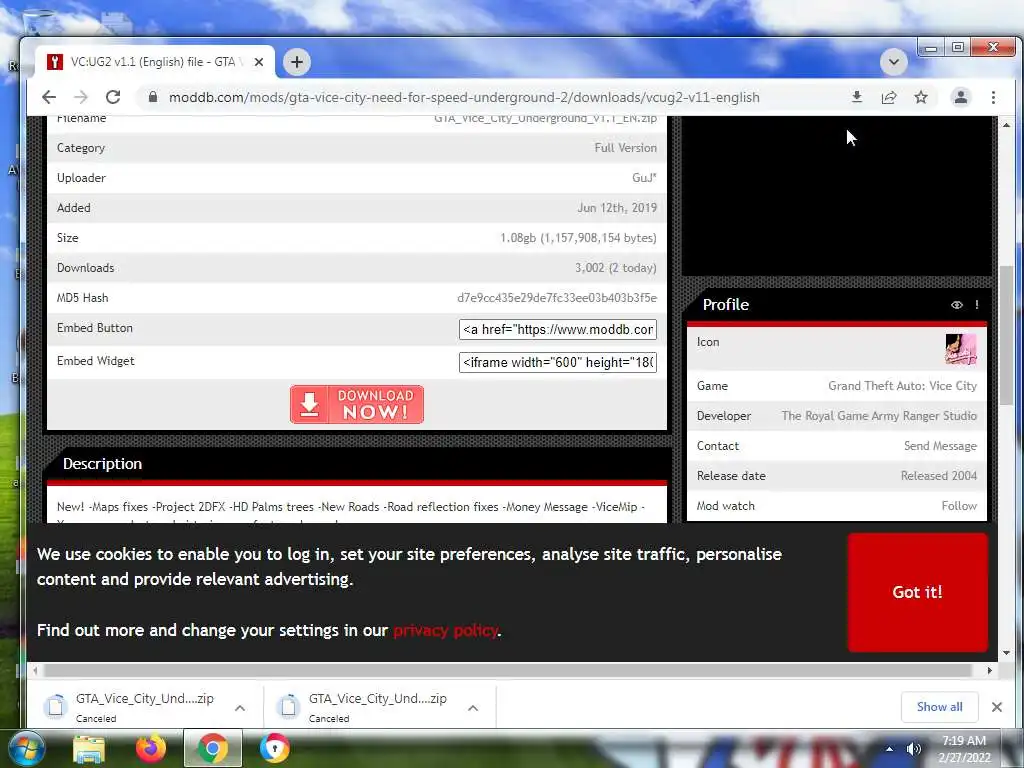Click horizontal scrollbar right arrow
Viewport: 1024px width, 768px height.
(x=990, y=670)
